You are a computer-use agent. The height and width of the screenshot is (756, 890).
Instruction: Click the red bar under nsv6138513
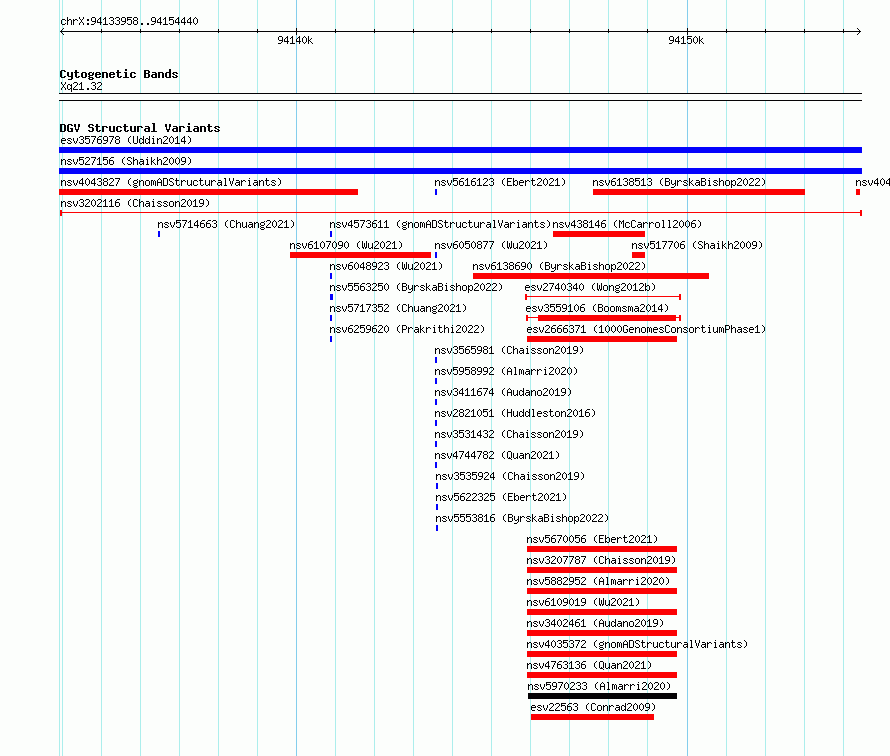[699, 192]
